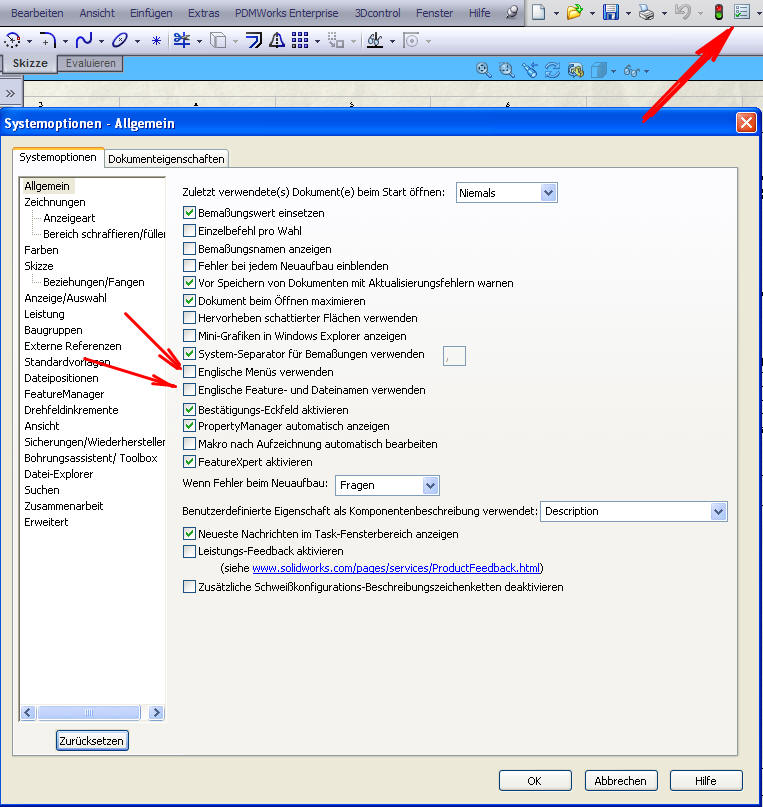Open the Description property dropdown
763x807 pixels.
tap(718, 511)
